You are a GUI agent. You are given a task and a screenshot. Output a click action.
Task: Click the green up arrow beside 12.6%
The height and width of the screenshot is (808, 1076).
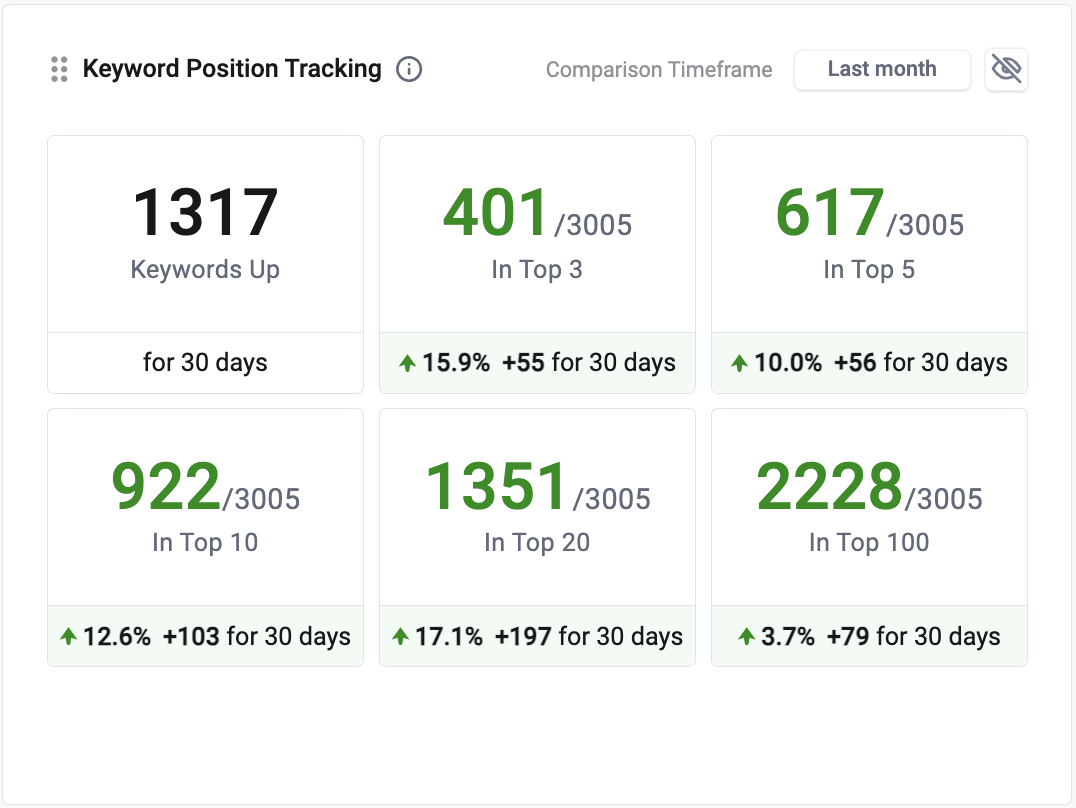tap(69, 636)
